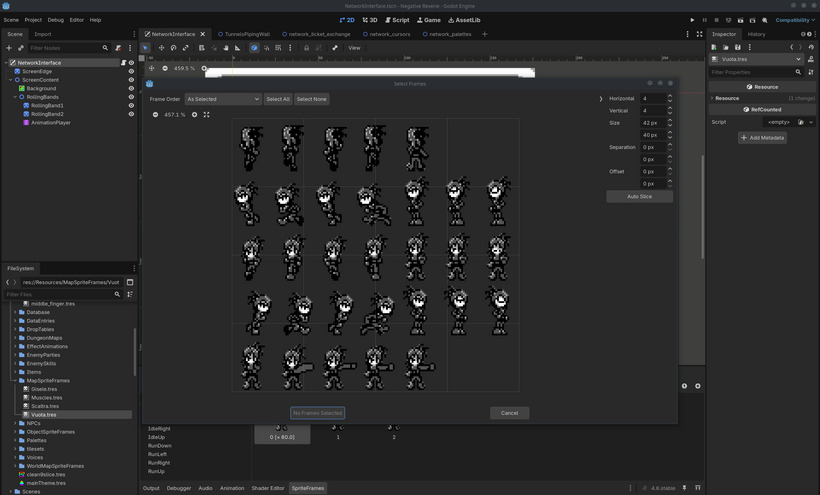Open the object history list icon in Inspector

click(x=811, y=47)
